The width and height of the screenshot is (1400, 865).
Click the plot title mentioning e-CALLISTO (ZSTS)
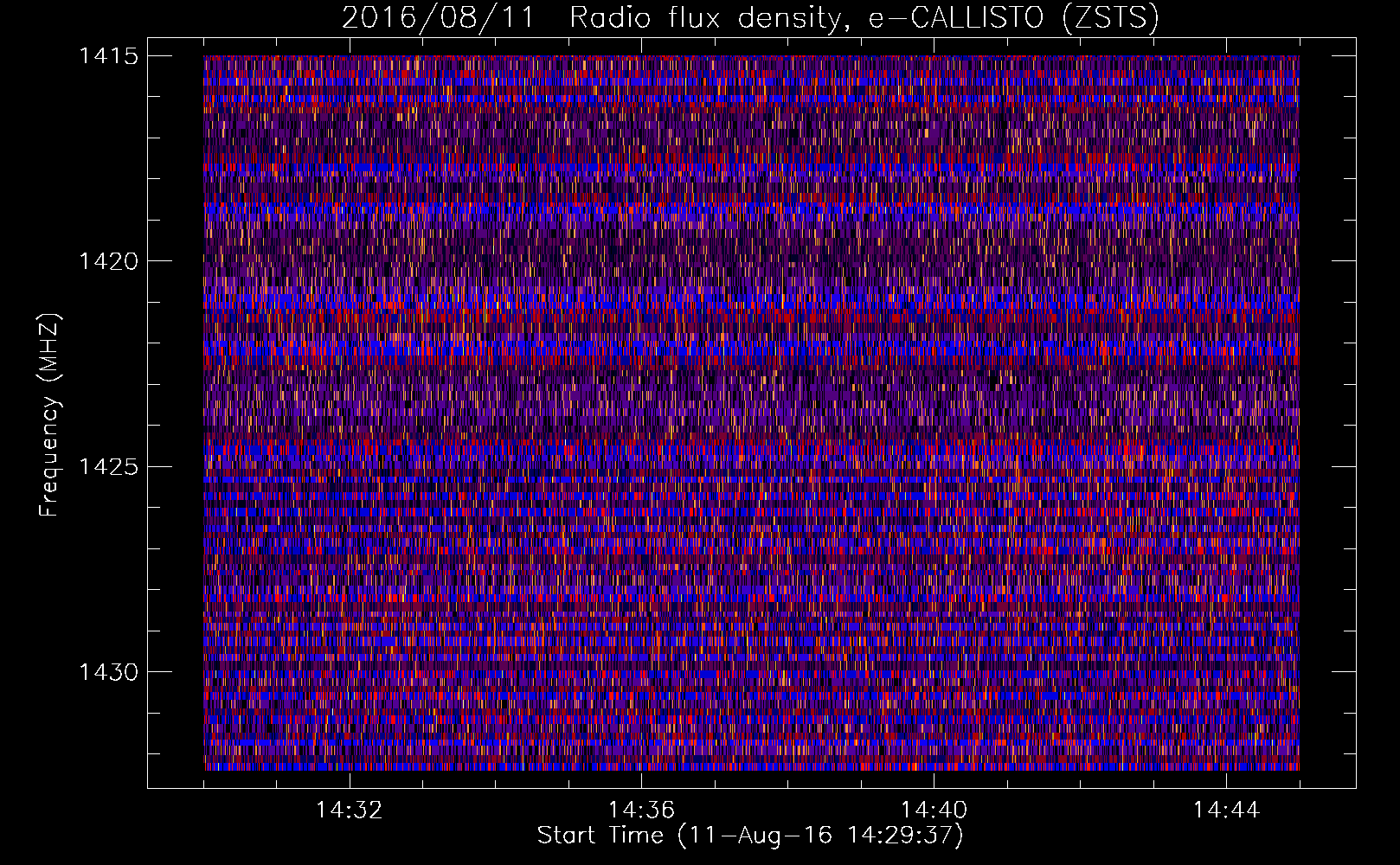[750, 18]
